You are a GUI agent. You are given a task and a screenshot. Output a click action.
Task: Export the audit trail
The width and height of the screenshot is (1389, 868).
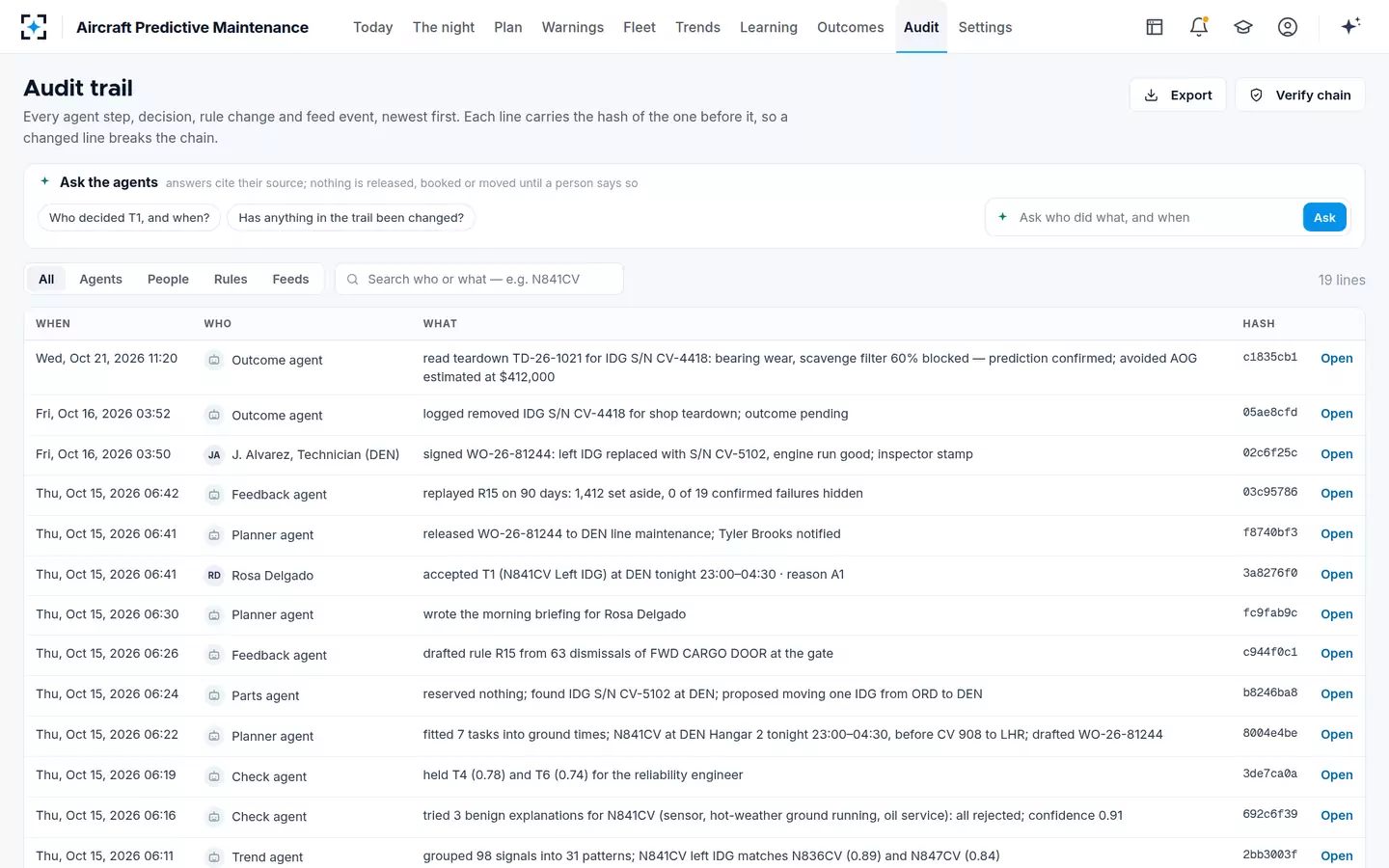(x=1178, y=95)
